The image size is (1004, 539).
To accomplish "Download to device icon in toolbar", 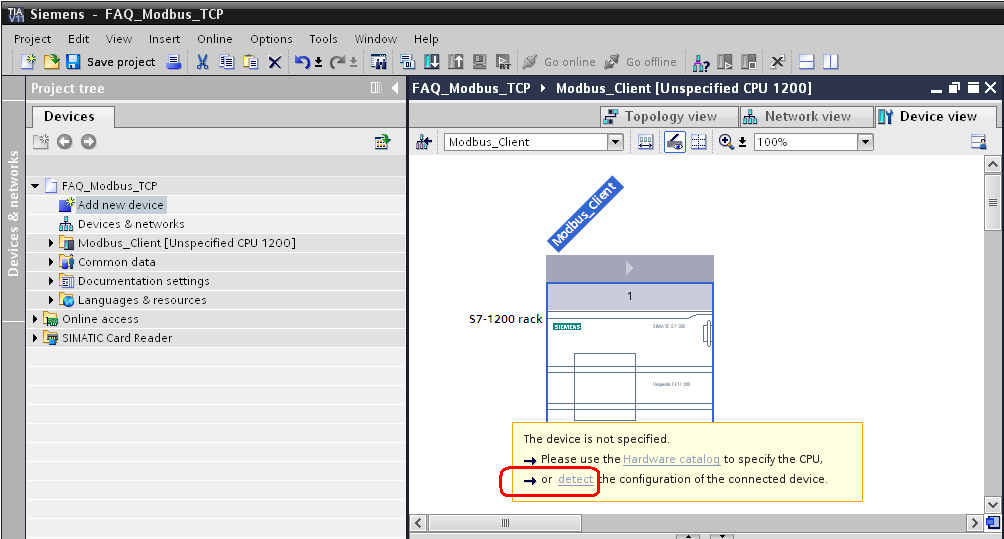I will [432, 62].
